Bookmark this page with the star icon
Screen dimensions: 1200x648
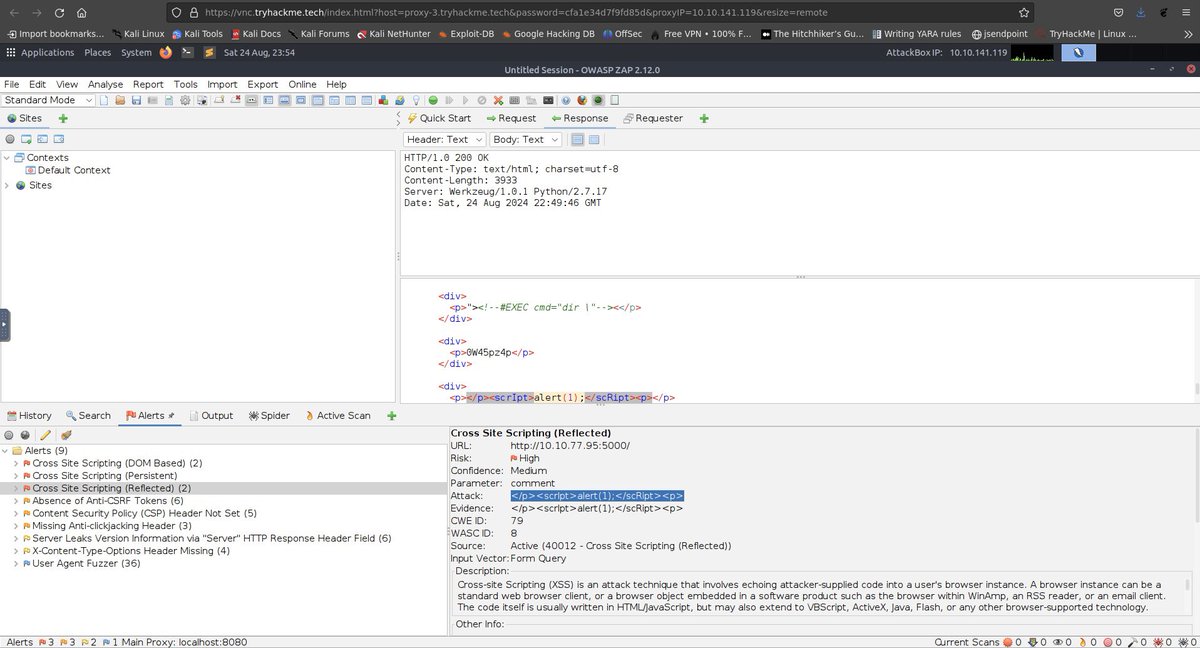1023,13
